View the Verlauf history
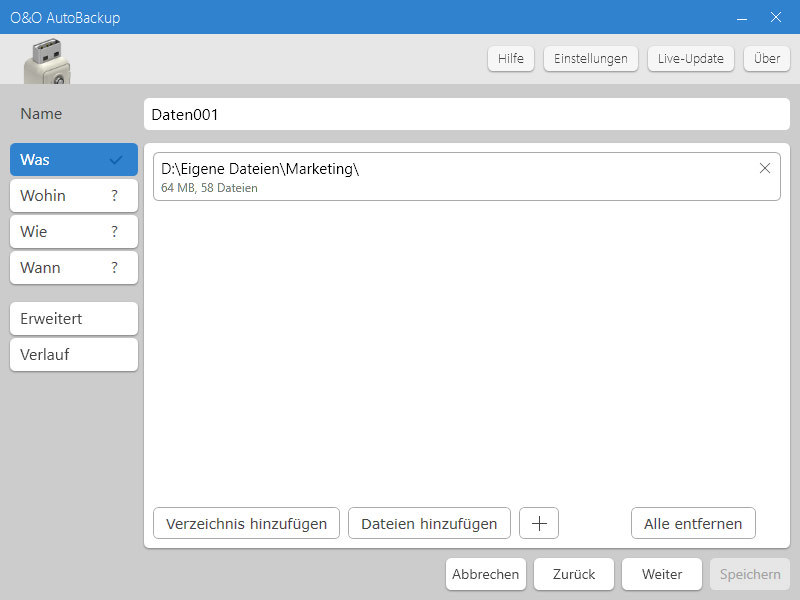 [74, 355]
